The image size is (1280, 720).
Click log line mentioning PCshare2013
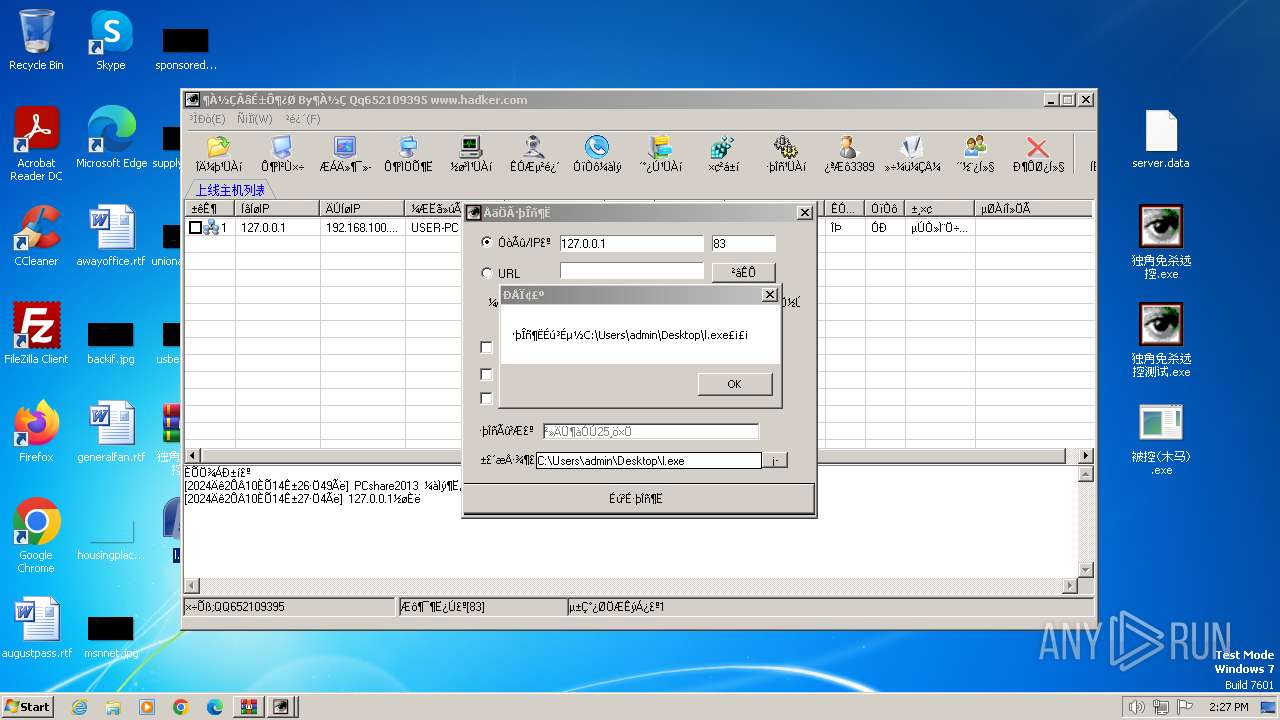tap(323, 486)
